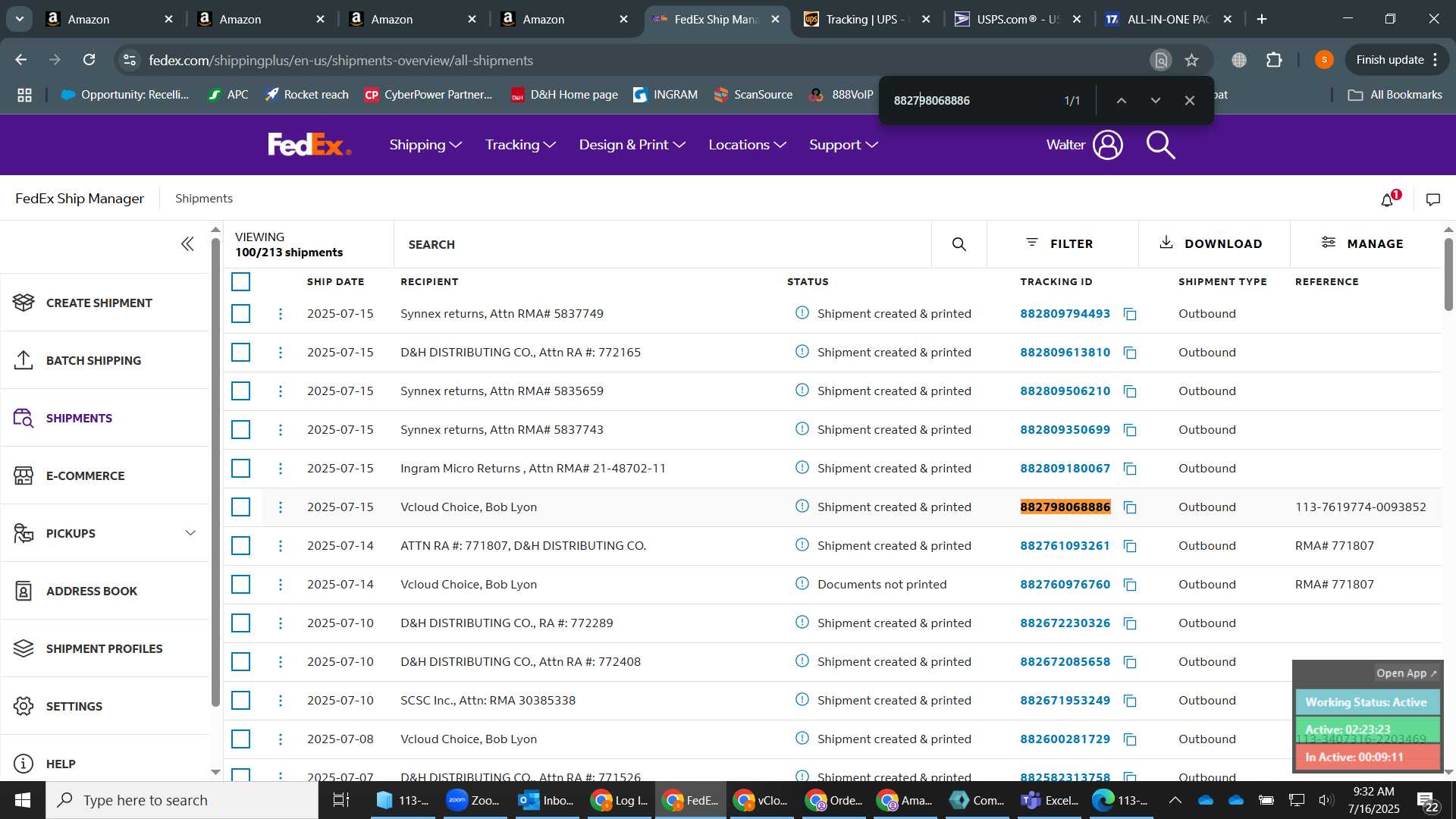1456x819 pixels.
Task: Click status info icon for Documents not printed
Action: tap(802, 584)
